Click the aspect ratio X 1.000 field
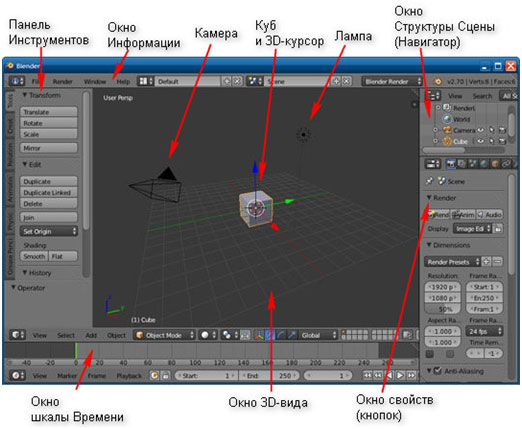This screenshot has width=522, height=429. click(x=443, y=331)
